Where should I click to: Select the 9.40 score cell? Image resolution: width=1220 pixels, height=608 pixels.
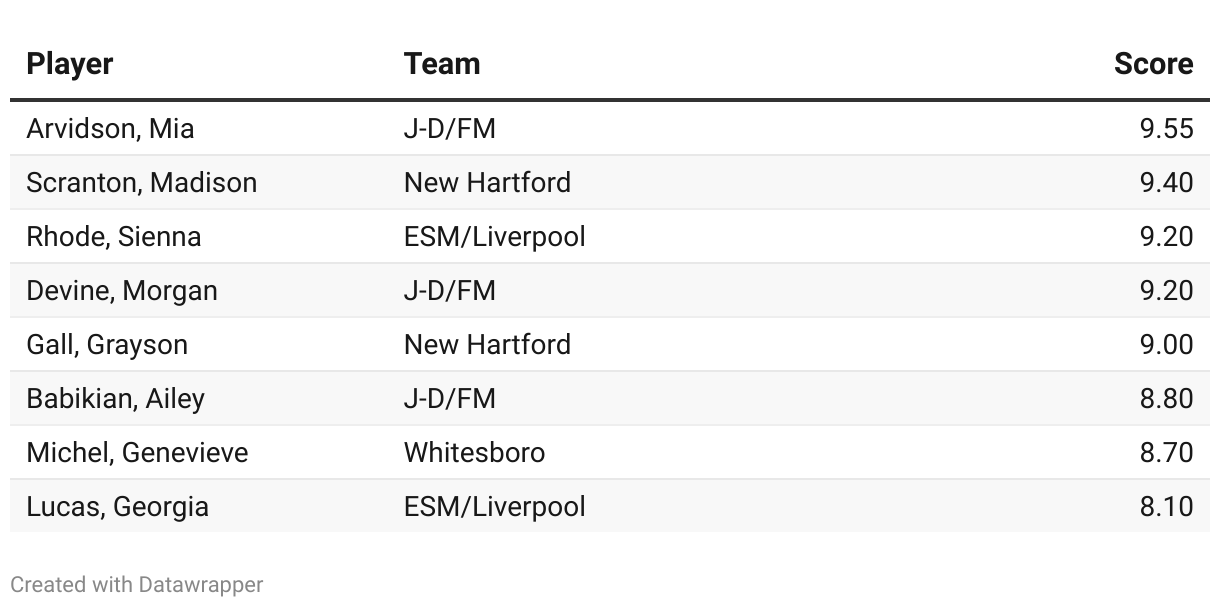pyautogui.click(x=1166, y=183)
